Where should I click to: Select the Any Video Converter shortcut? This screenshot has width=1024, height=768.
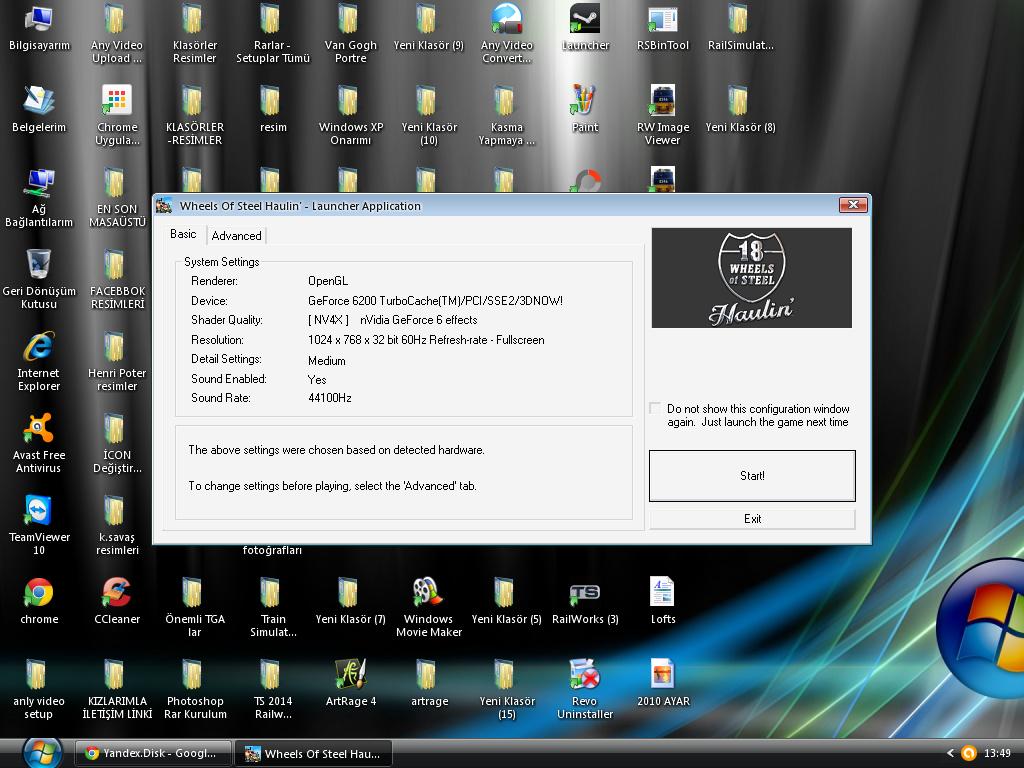click(x=507, y=33)
